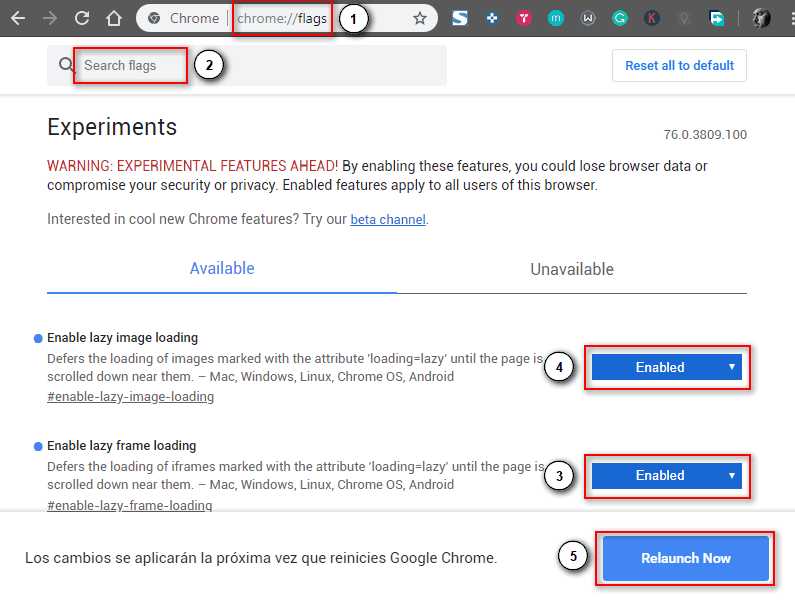Click the 'WARNING: EXPERIMENTAL FEATURES AHEAD!' text

coord(192,166)
